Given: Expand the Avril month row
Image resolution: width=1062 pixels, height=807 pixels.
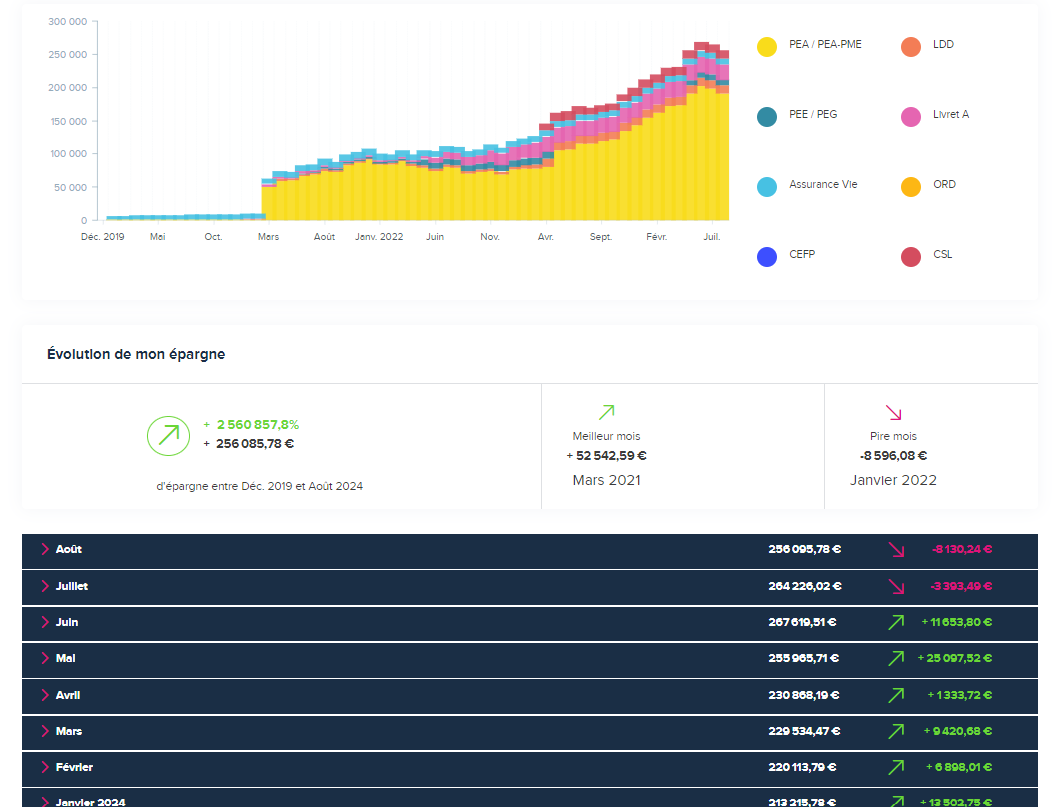Looking at the screenshot, I should [46, 695].
